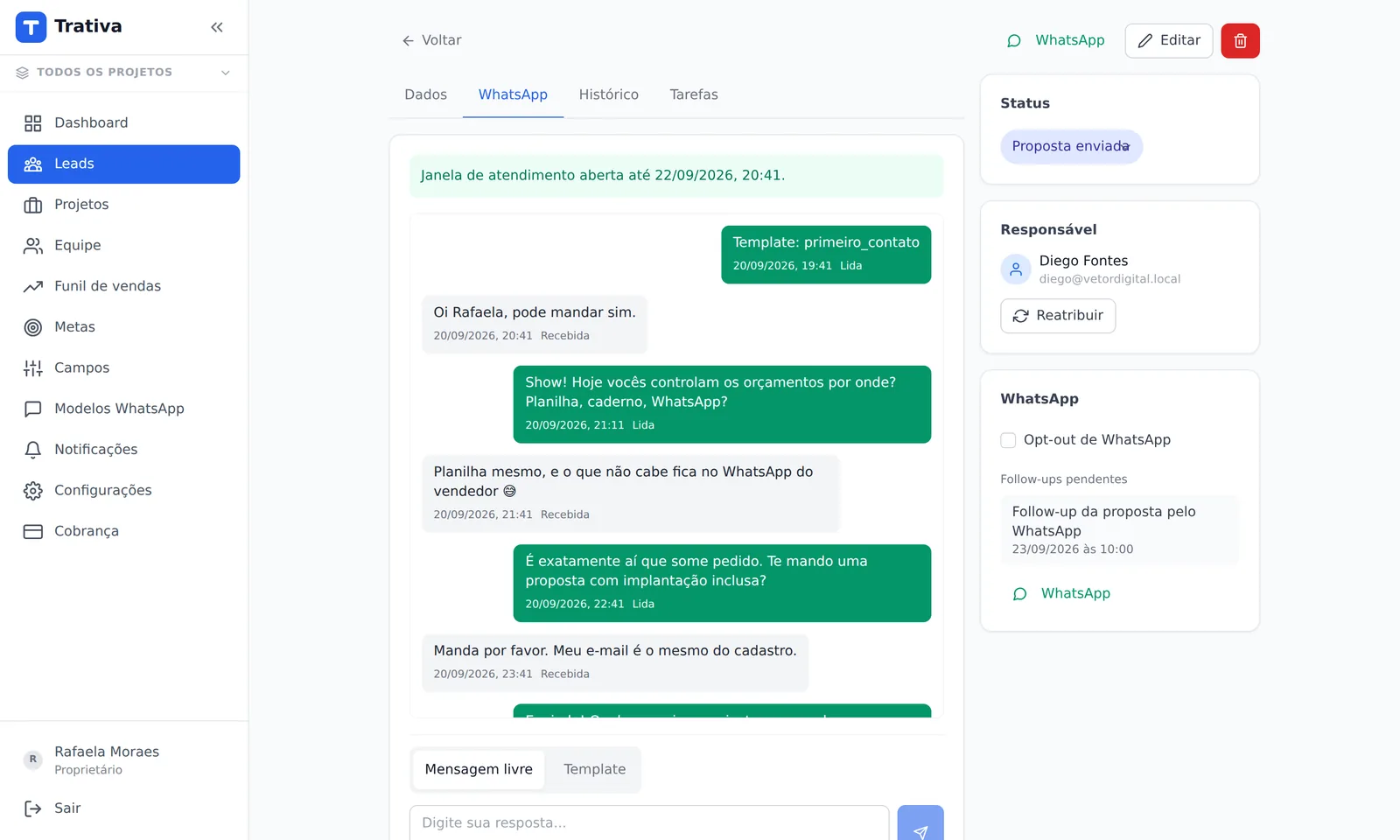1400x840 pixels.
Task: Switch to the Template message mode
Action: click(595, 769)
